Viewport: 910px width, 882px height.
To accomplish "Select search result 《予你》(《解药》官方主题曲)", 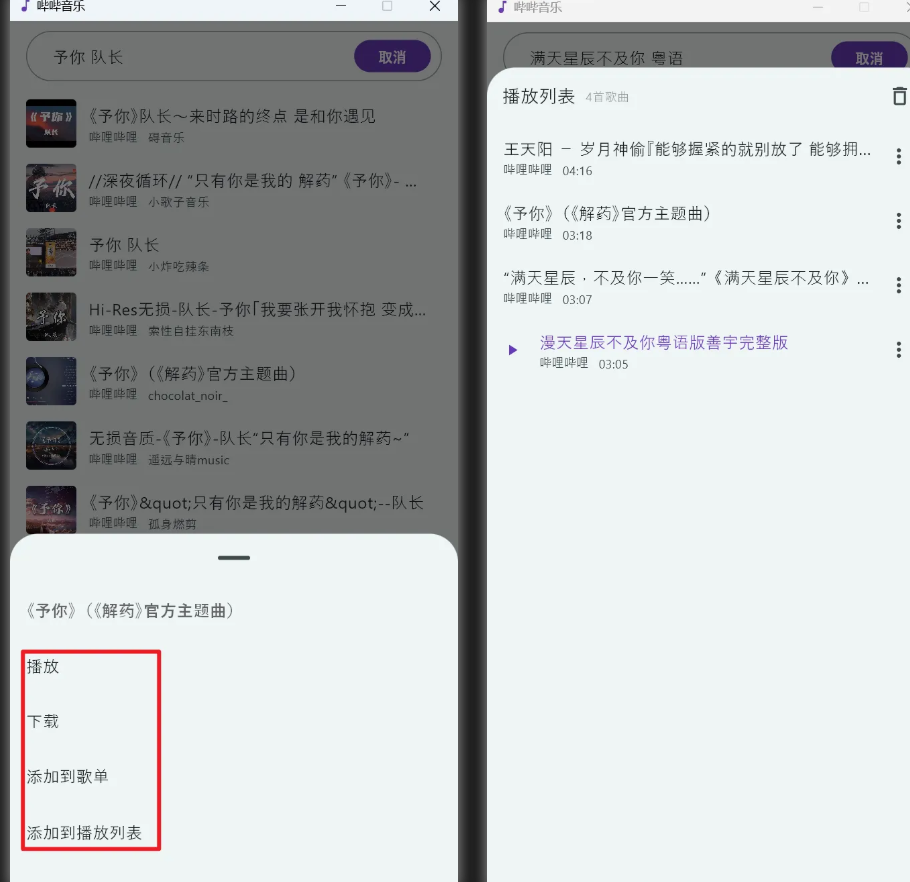I will [193, 374].
